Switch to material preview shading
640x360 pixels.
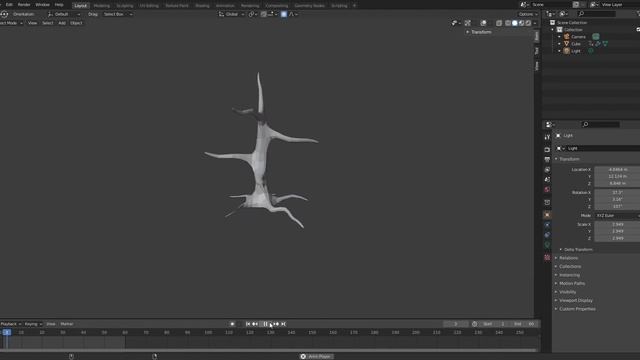pyautogui.click(x=522, y=23)
